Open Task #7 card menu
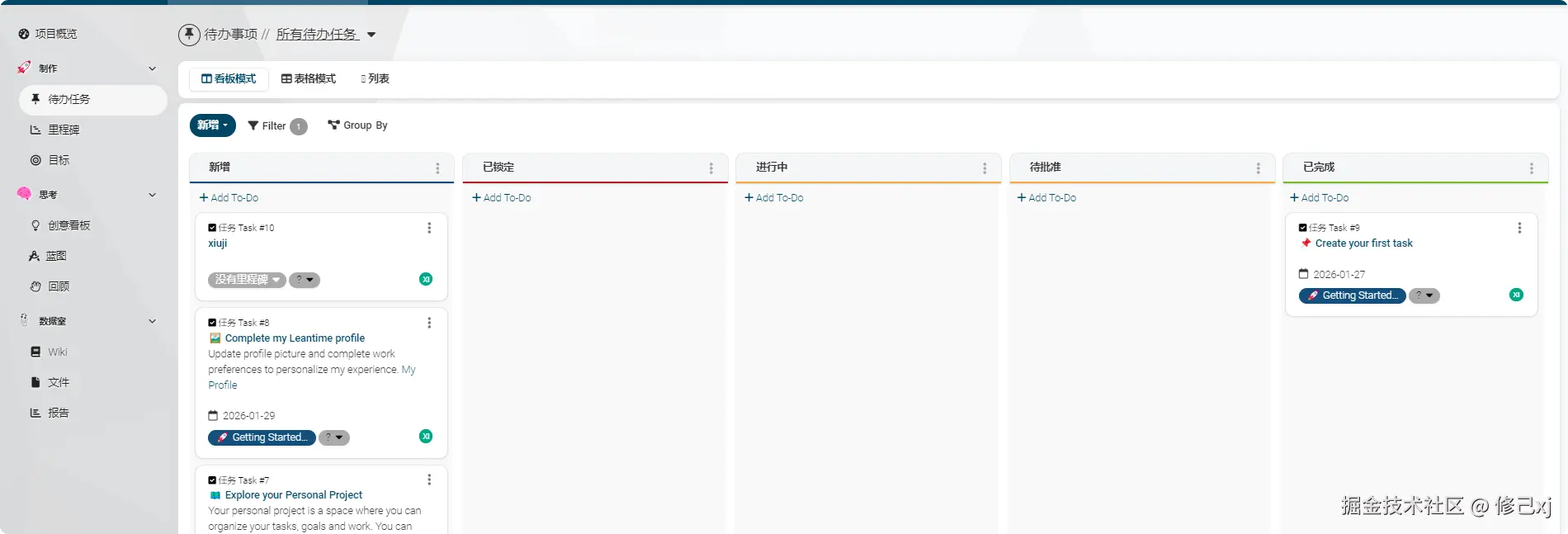This screenshot has height=534, width=1568. [429, 480]
